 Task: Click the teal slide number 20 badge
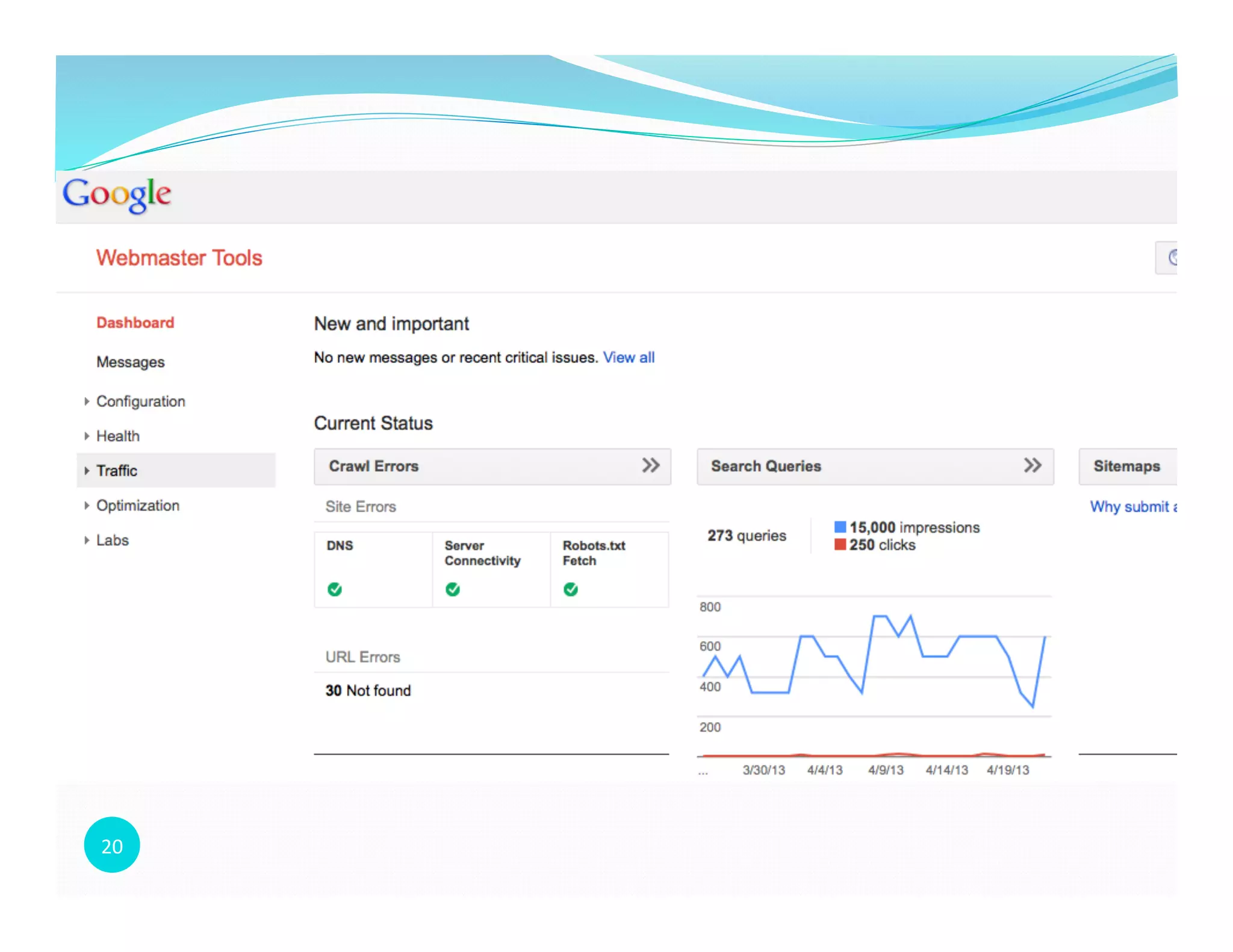pyautogui.click(x=112, y=845)
